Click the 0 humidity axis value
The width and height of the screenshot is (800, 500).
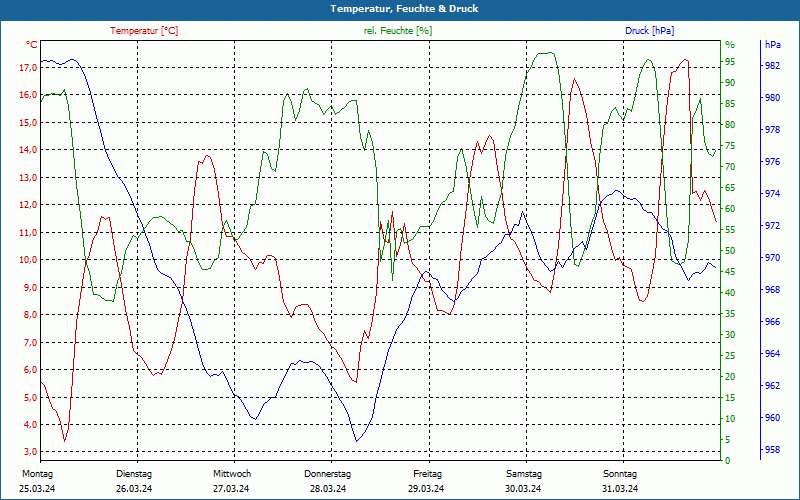click(x=728, y=461)
